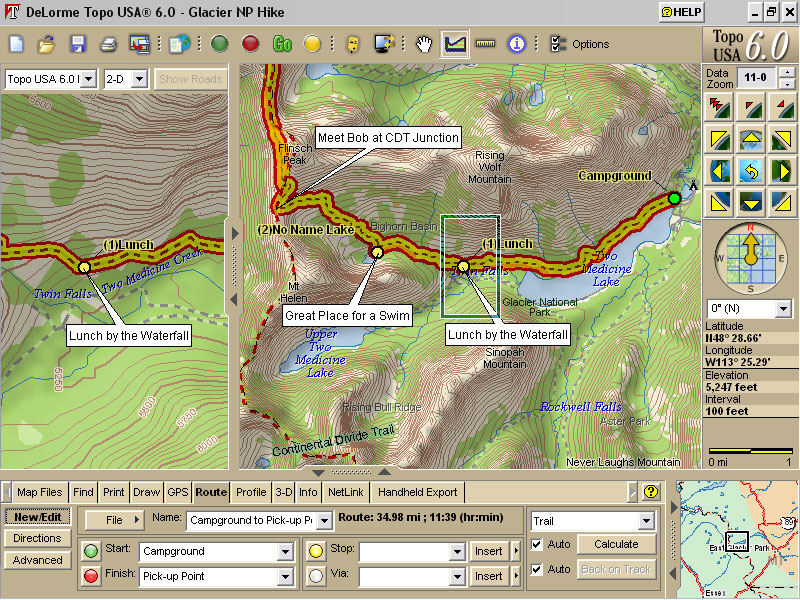
Task: Pan the map northwest with diagonal arrow
Action: pyautogui.click(x=719, y=140)
